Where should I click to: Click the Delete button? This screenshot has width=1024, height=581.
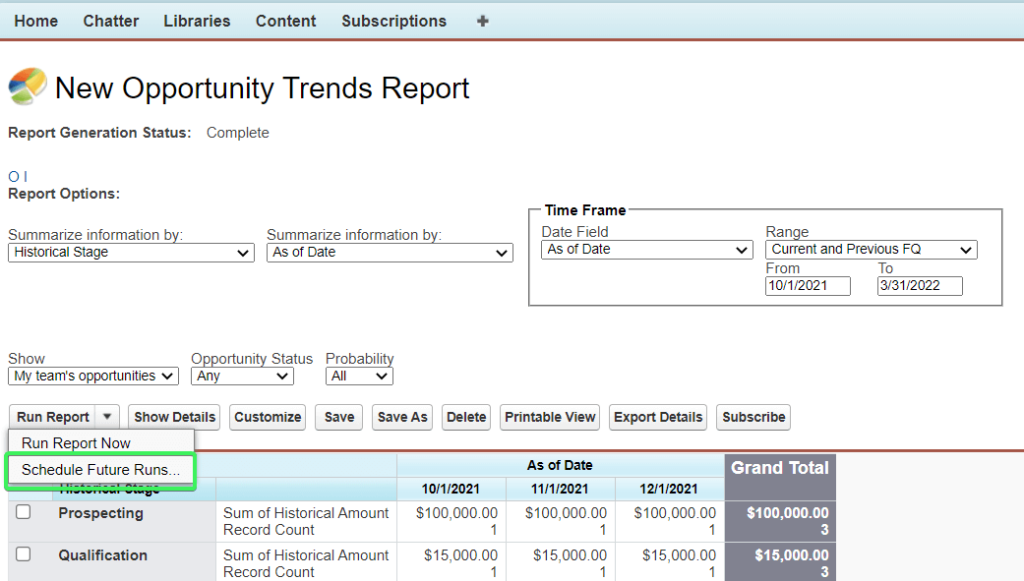(466, 417)
